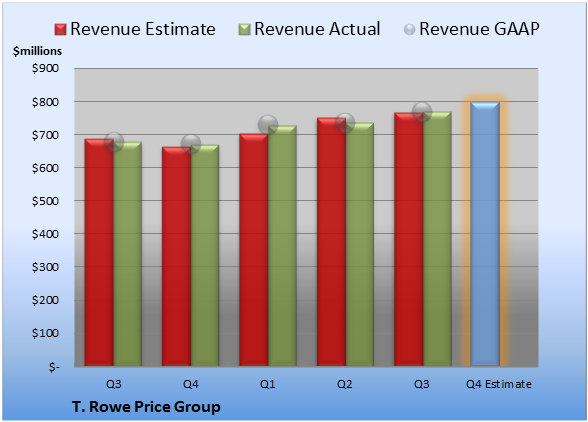This screenshot has width=588, height=422.
Task: Click the red Revenue Estimate legend swatch
Action: pyautogui.click(x=60, y=30)
